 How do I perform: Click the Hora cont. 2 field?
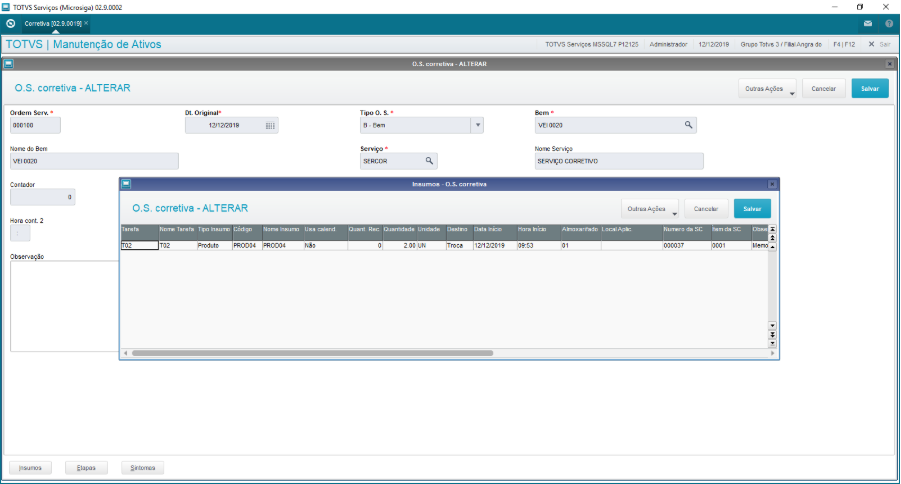(x=20, y=233)
